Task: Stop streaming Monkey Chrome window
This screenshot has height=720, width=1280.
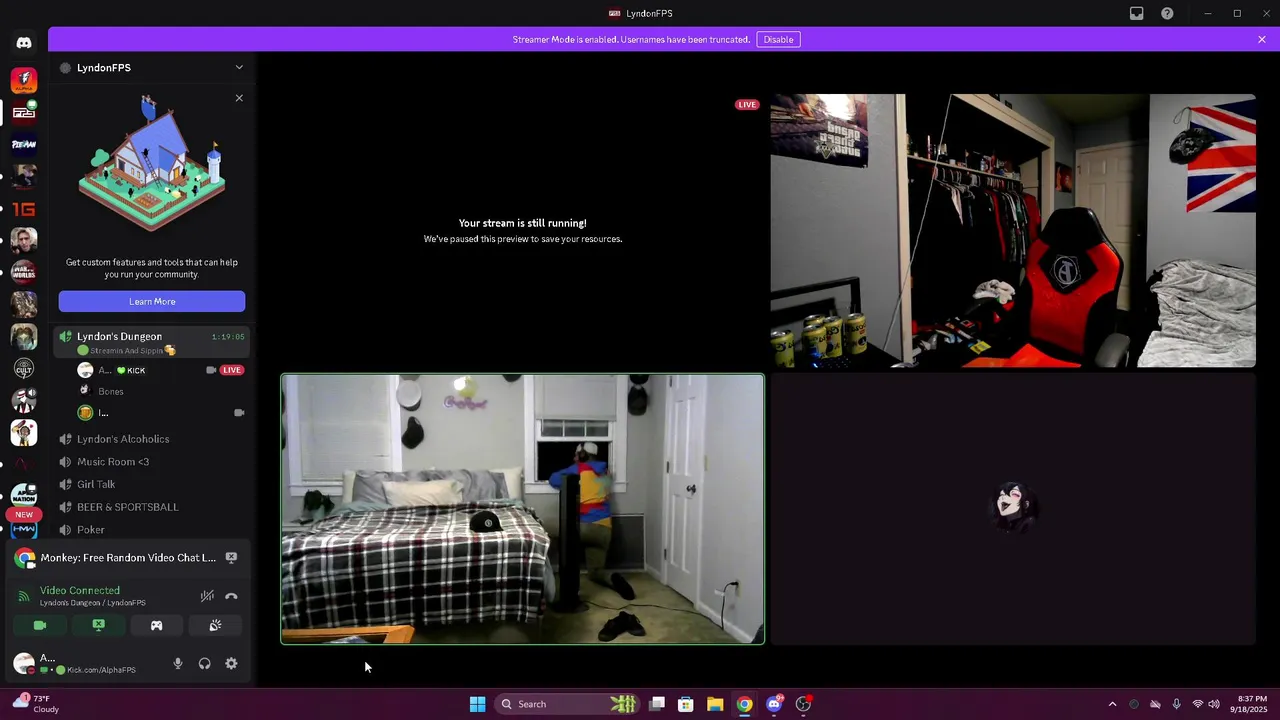Action: click(x=231, y=558)
